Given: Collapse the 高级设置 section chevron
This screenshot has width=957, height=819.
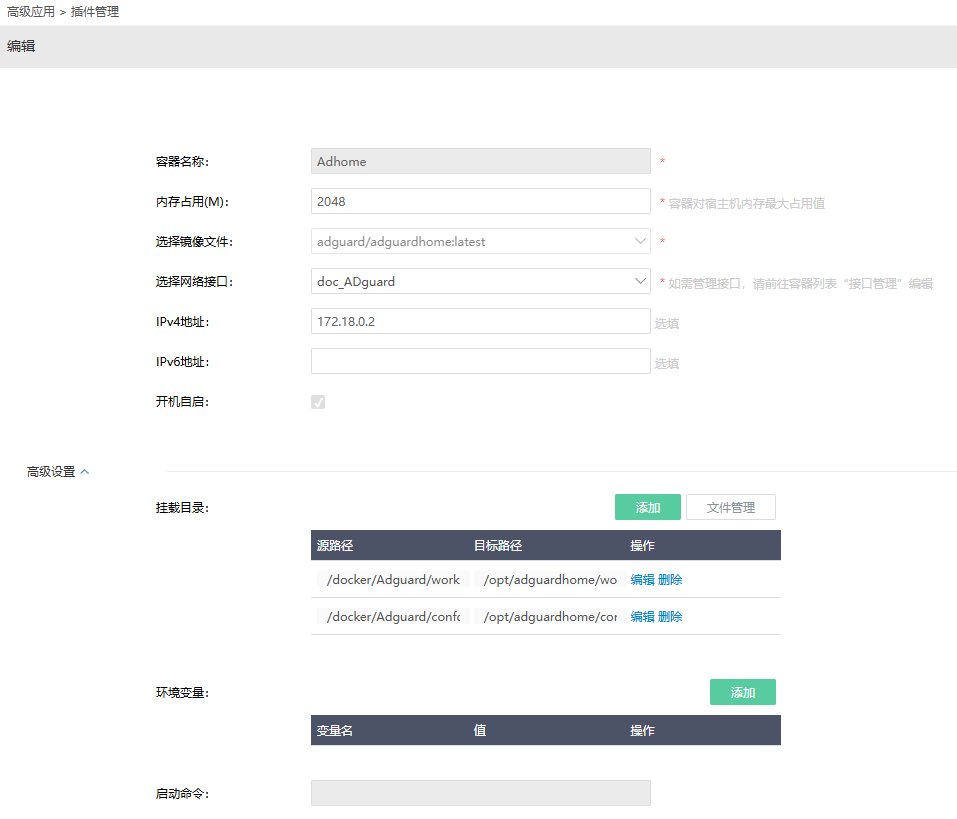Looking at the screenshot, I should tap(85, 472).
